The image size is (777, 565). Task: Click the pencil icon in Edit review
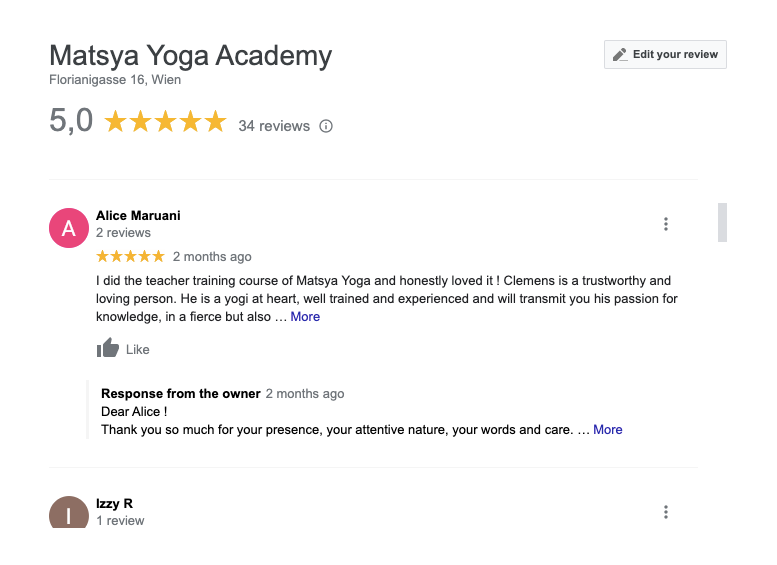(620, 55)
